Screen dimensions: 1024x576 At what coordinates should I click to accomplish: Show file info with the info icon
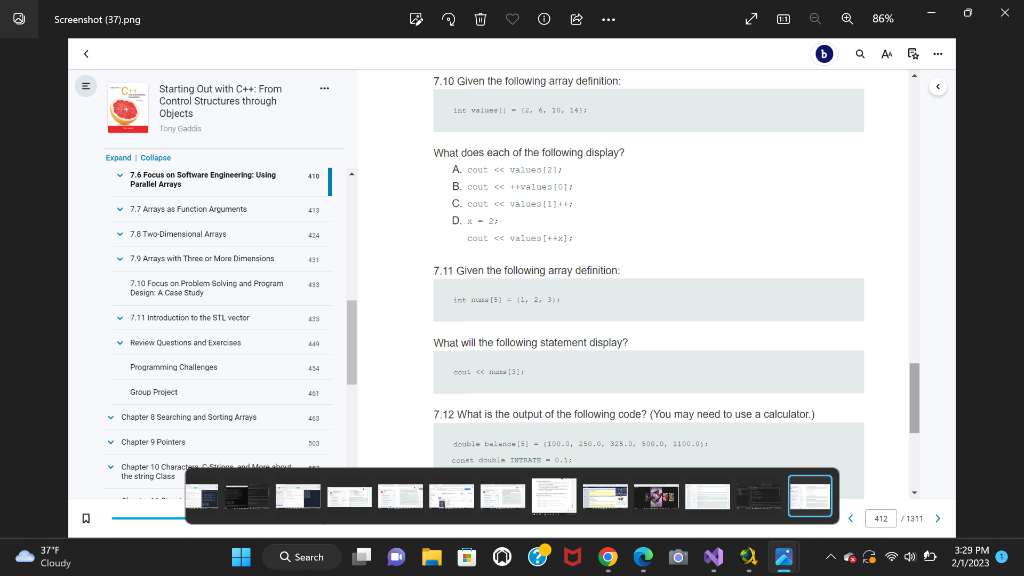[x=544, y=19]
